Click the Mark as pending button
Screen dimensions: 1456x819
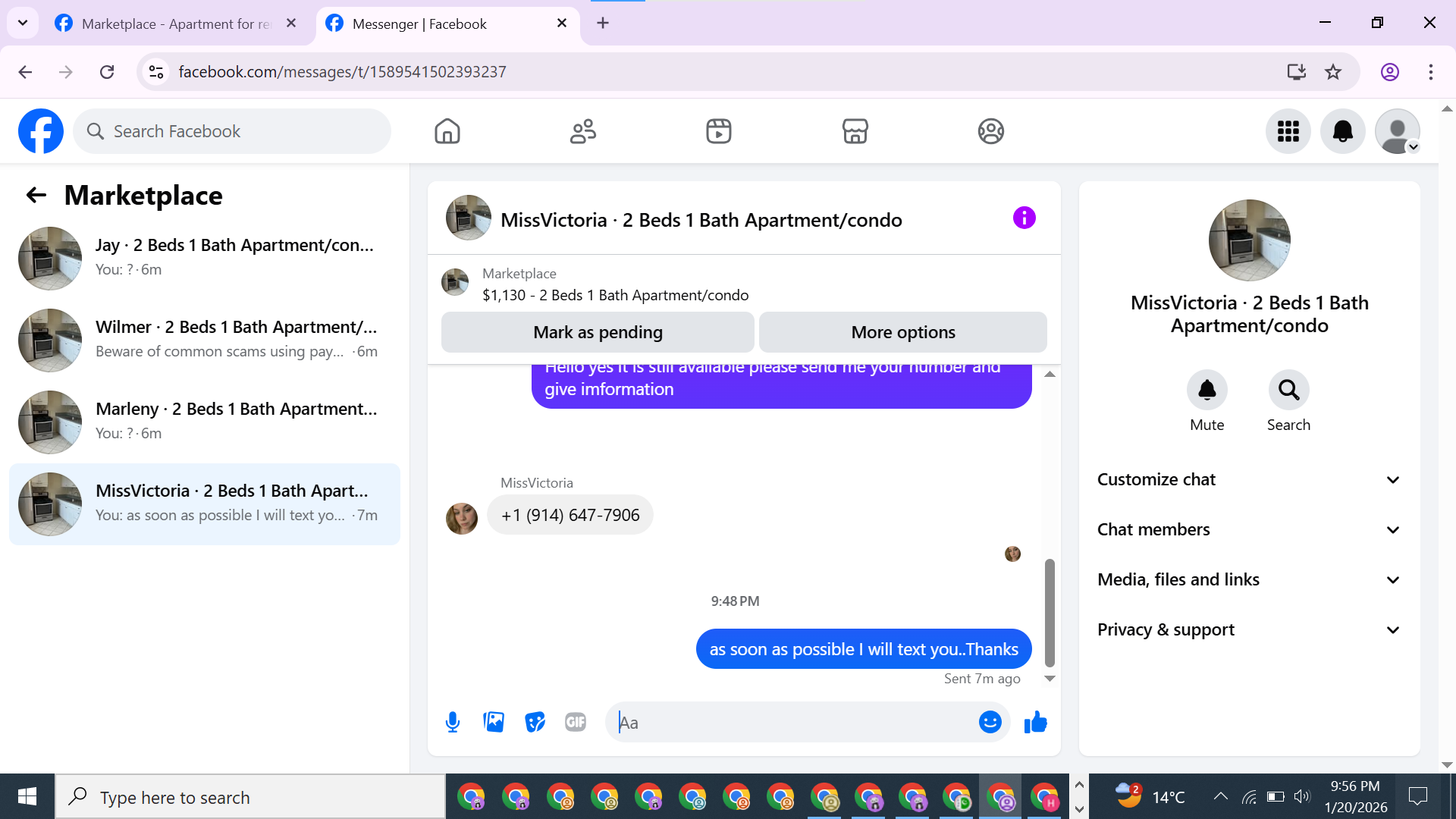[x=598, y=332]
